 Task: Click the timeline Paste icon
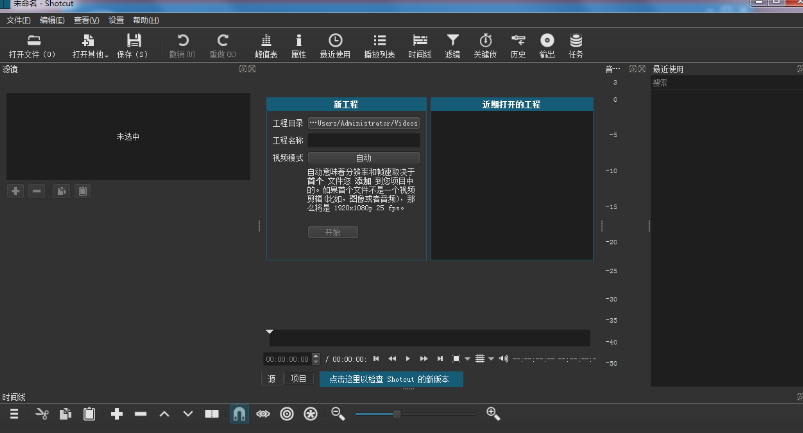pos(89,414)
